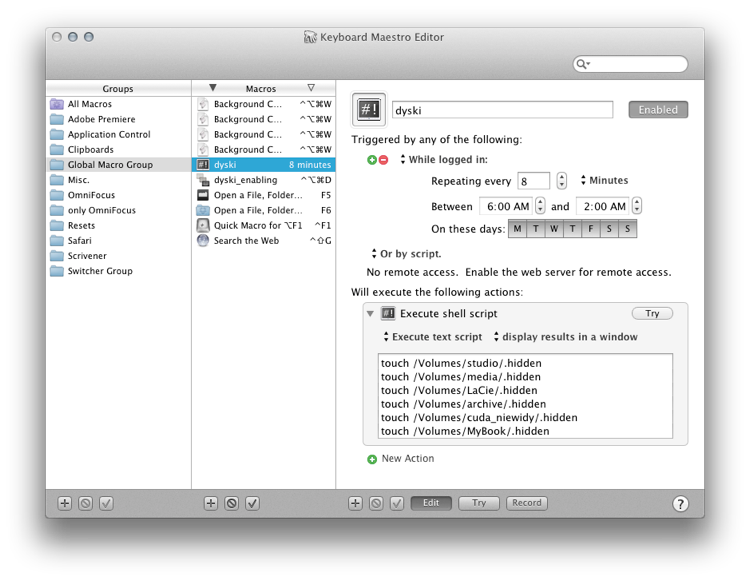Screen dimensions: 750x581
Task: Select the dyski macro row
Action: [x=264, y=164]
